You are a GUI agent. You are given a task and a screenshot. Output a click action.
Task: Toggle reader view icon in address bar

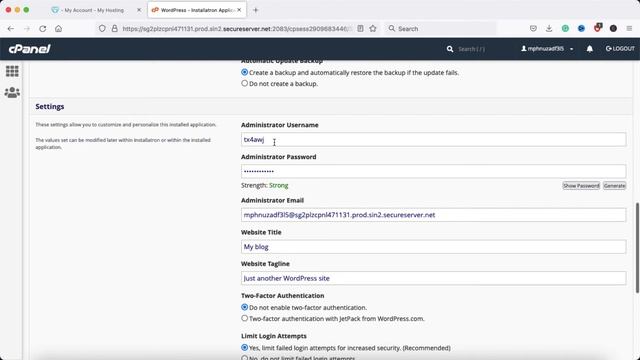[x=360, y=29]
